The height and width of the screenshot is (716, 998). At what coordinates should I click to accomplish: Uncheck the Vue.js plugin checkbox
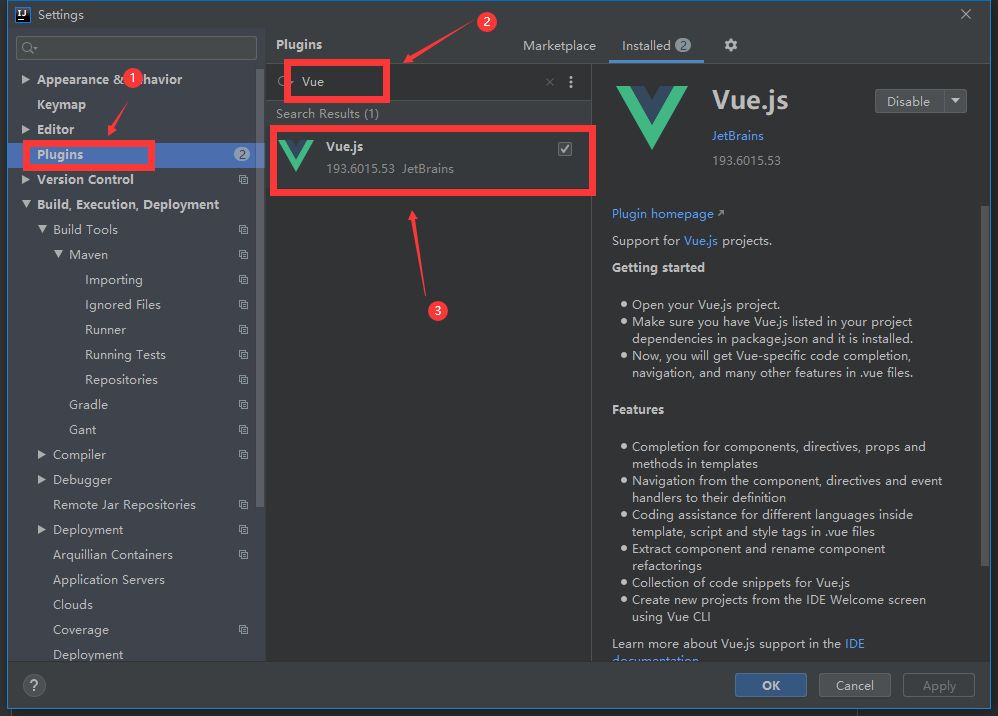(565, 149)
